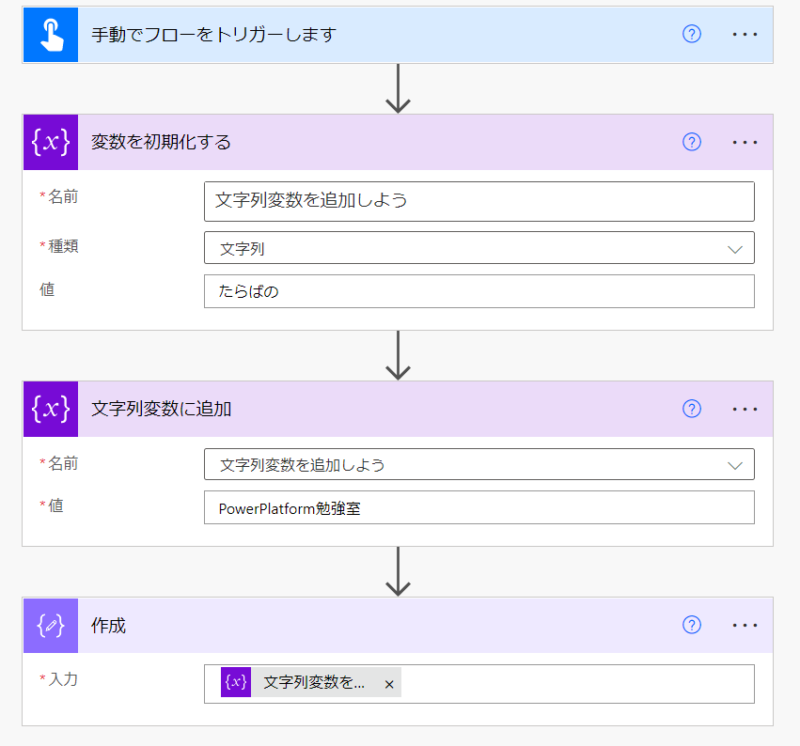Click the name field containing 文字列変数を追加しよう

478,201
